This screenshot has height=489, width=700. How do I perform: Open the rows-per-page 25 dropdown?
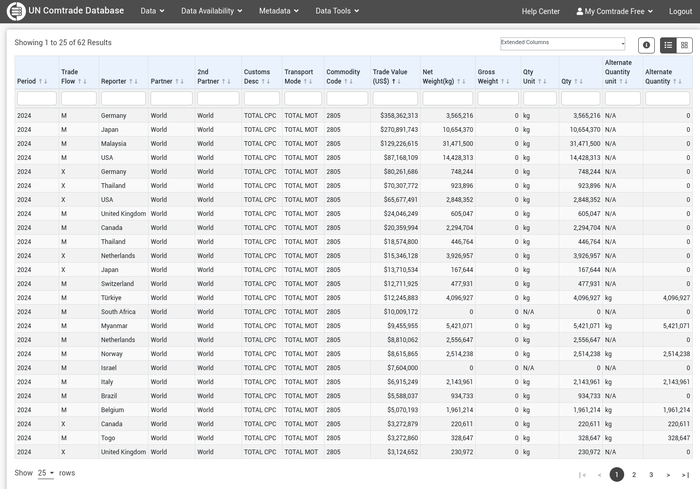(x=46, y=473)
